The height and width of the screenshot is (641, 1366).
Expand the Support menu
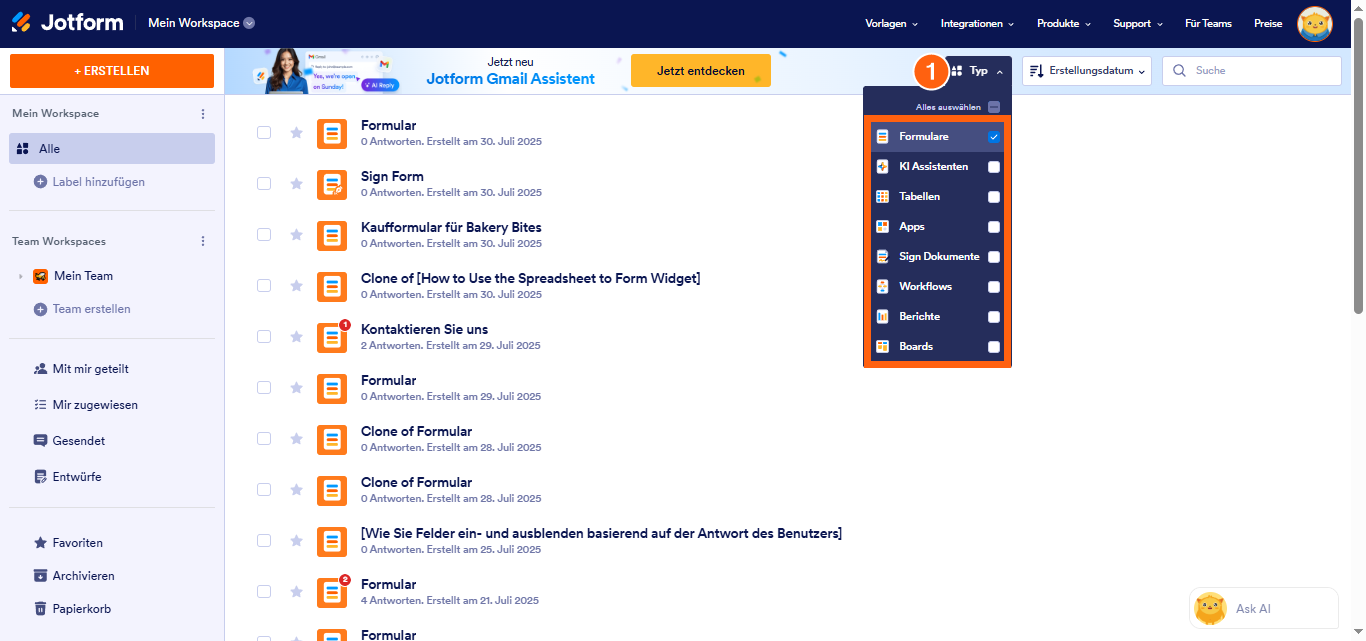(x=1138, y=23)
